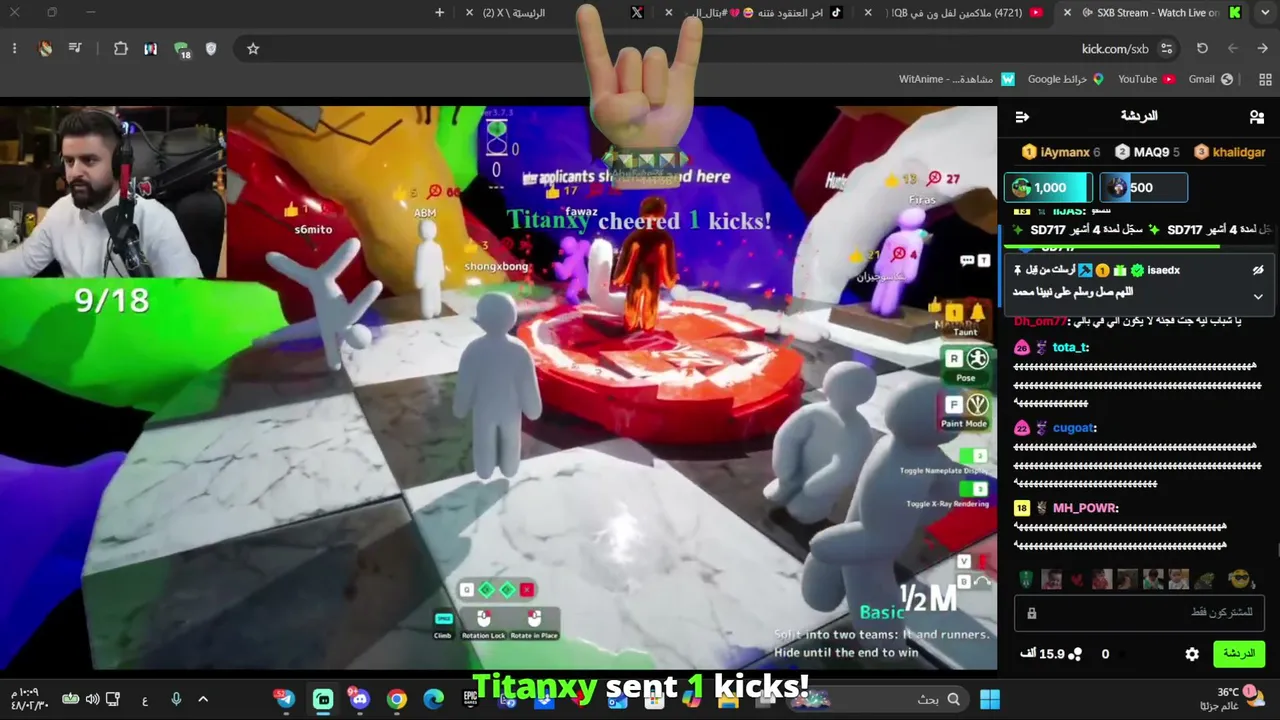Image resolution: width=1280 pixels, height=720 pixels.
Task: View site information icon in address bar
Action: coord(1166,49)
